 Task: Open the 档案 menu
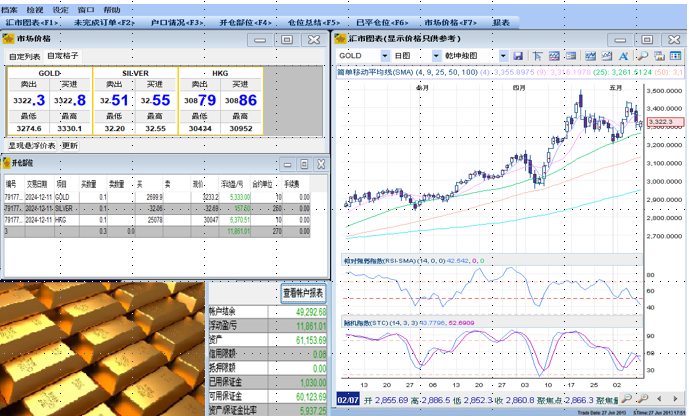pos(9,7)
